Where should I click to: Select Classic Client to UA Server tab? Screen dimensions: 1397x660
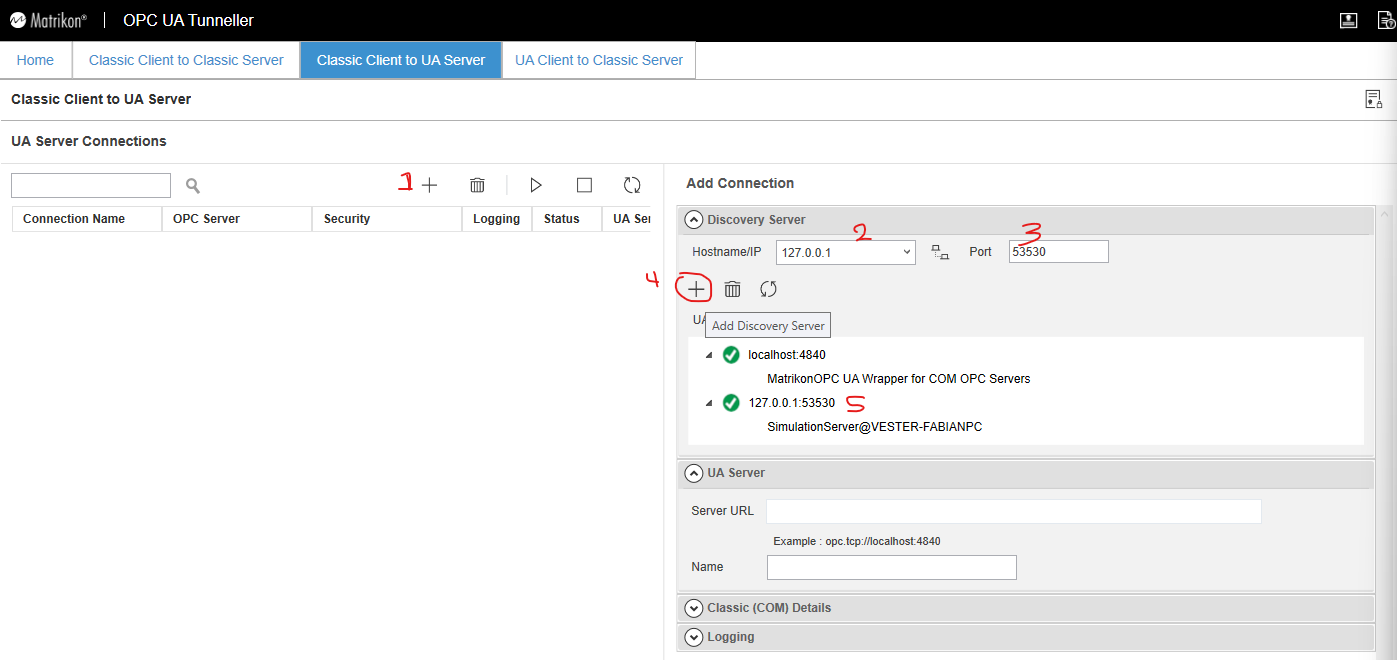coord(401,60)
